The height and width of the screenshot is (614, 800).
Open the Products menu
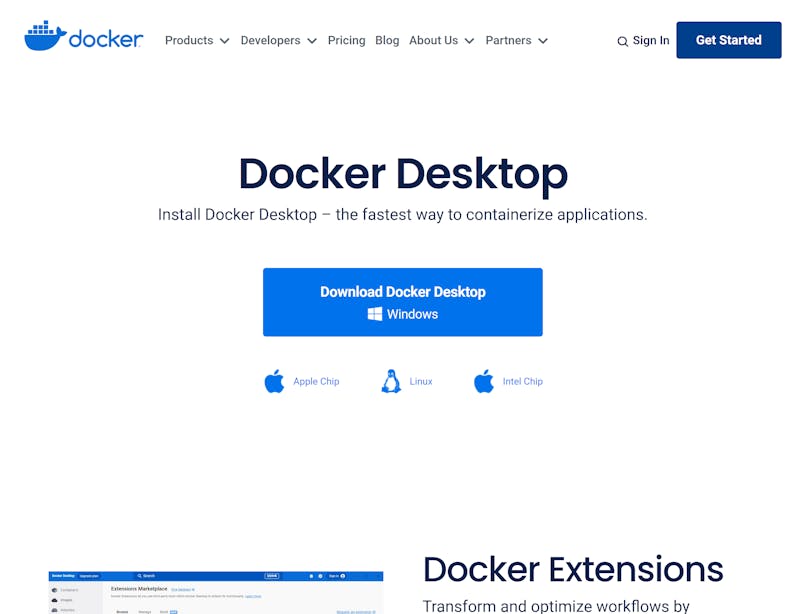coord(189,40)
